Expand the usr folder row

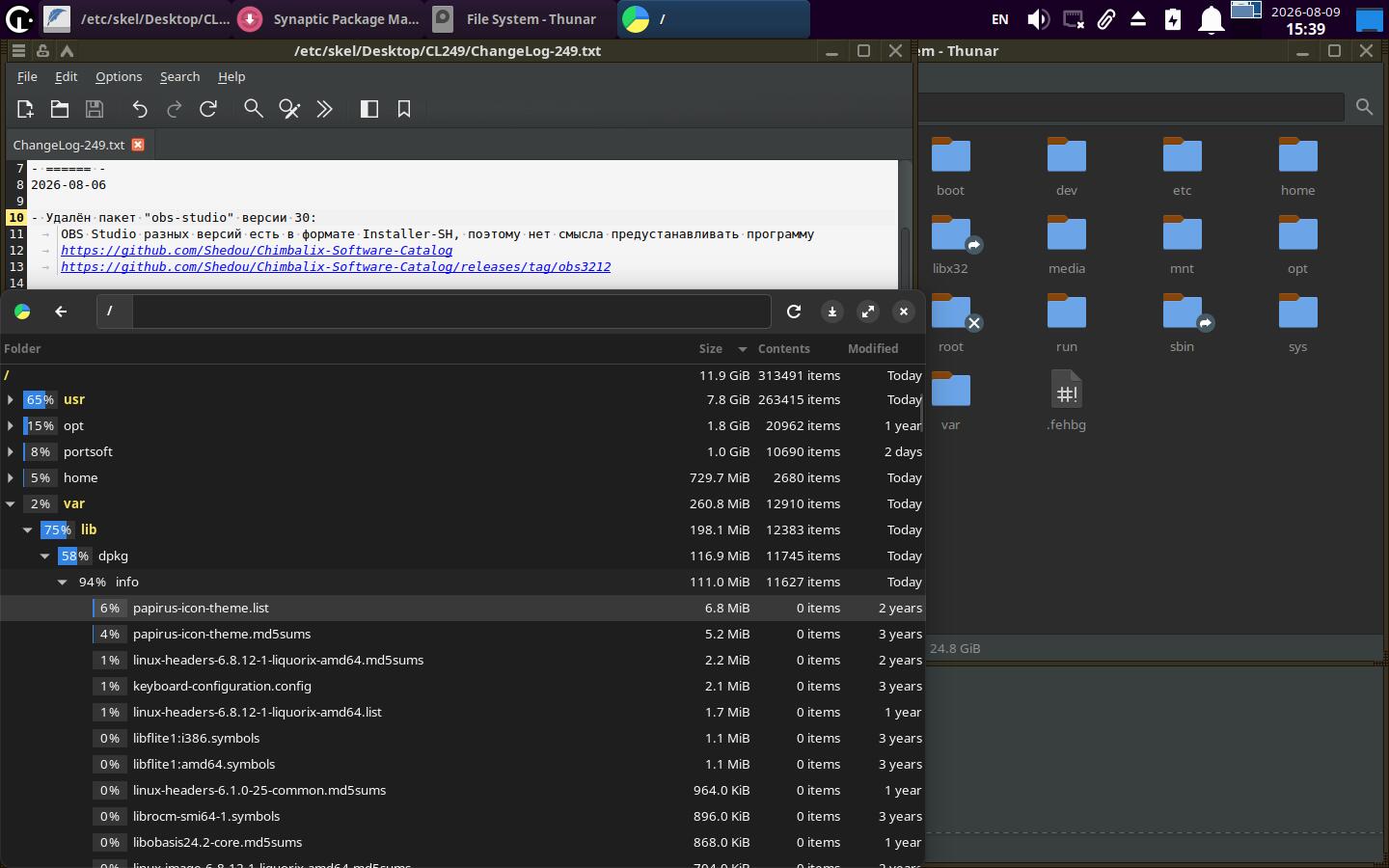click(x=11, y=400)
